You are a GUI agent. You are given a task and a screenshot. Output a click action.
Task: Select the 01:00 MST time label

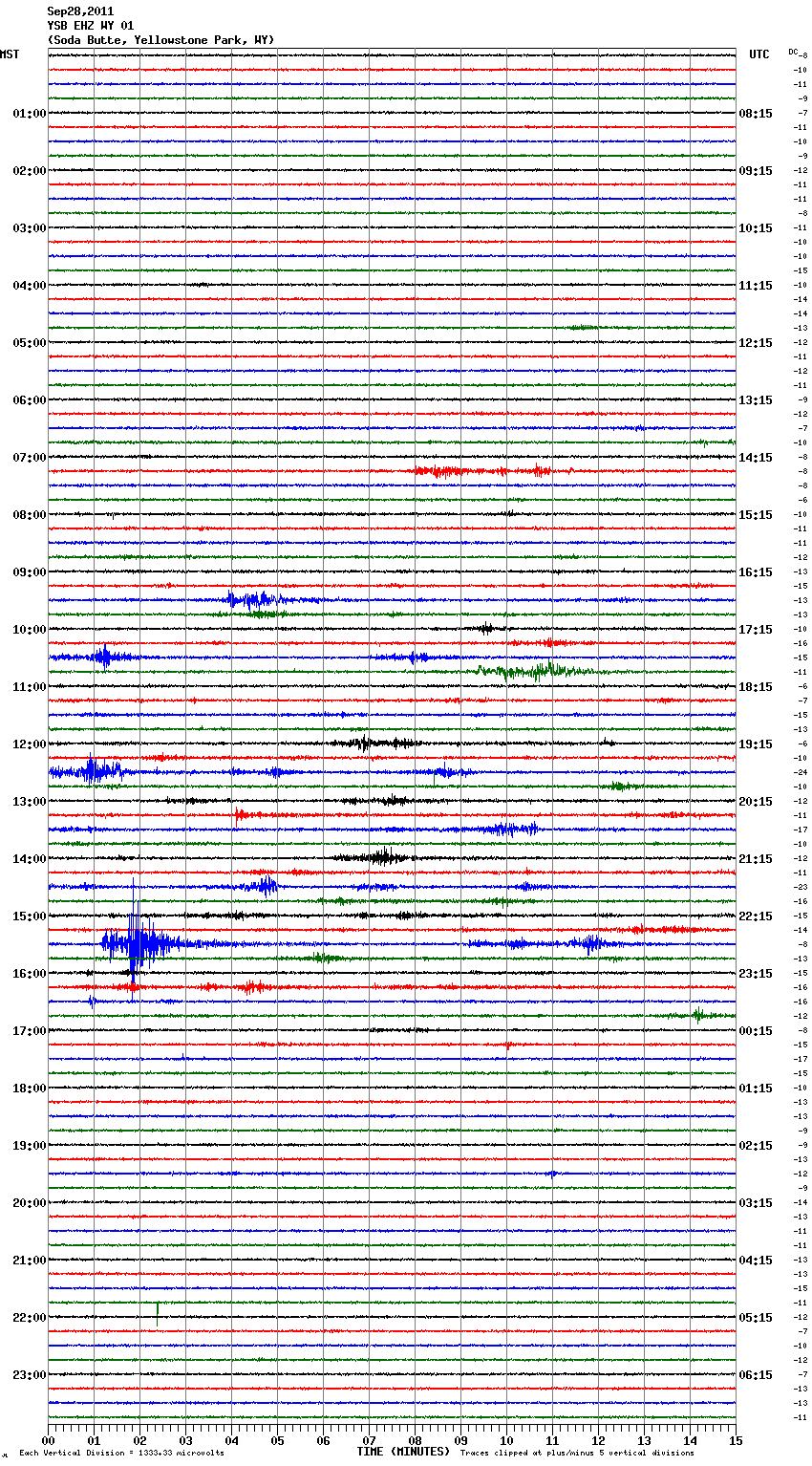point(30,114)
